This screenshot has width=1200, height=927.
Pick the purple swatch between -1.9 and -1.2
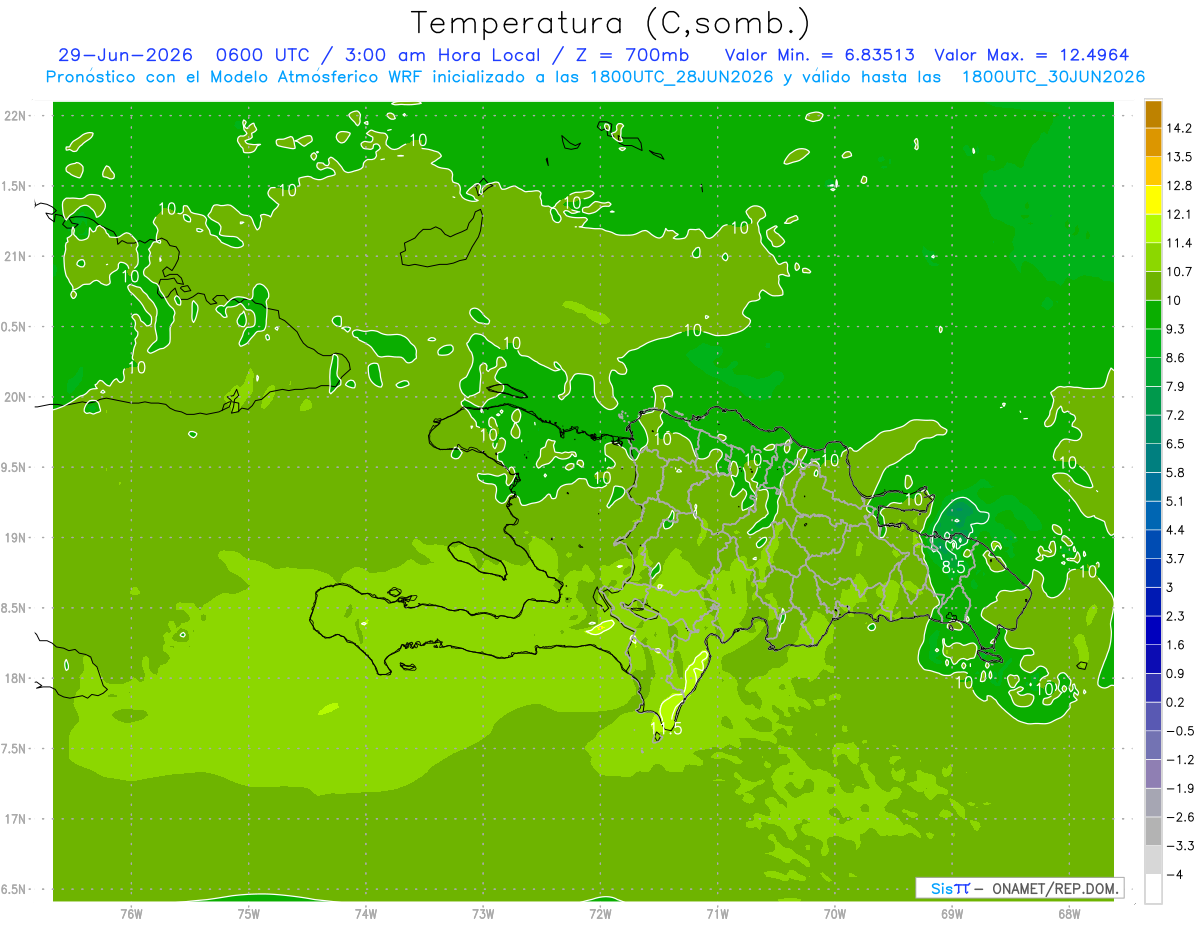tap(1153, 774)
